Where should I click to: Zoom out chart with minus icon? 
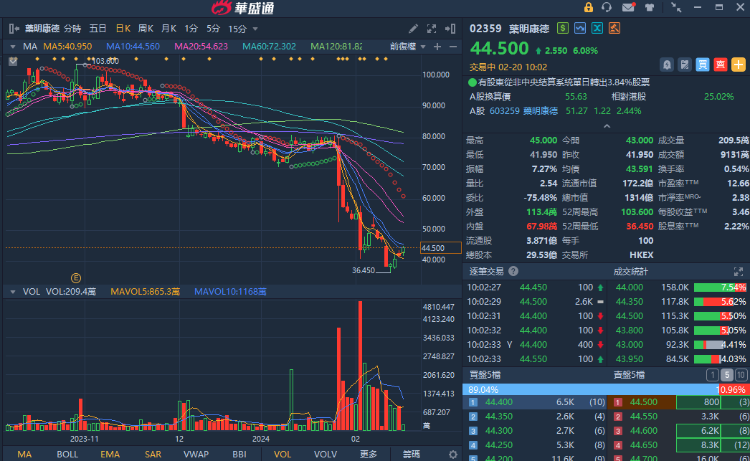453,46
